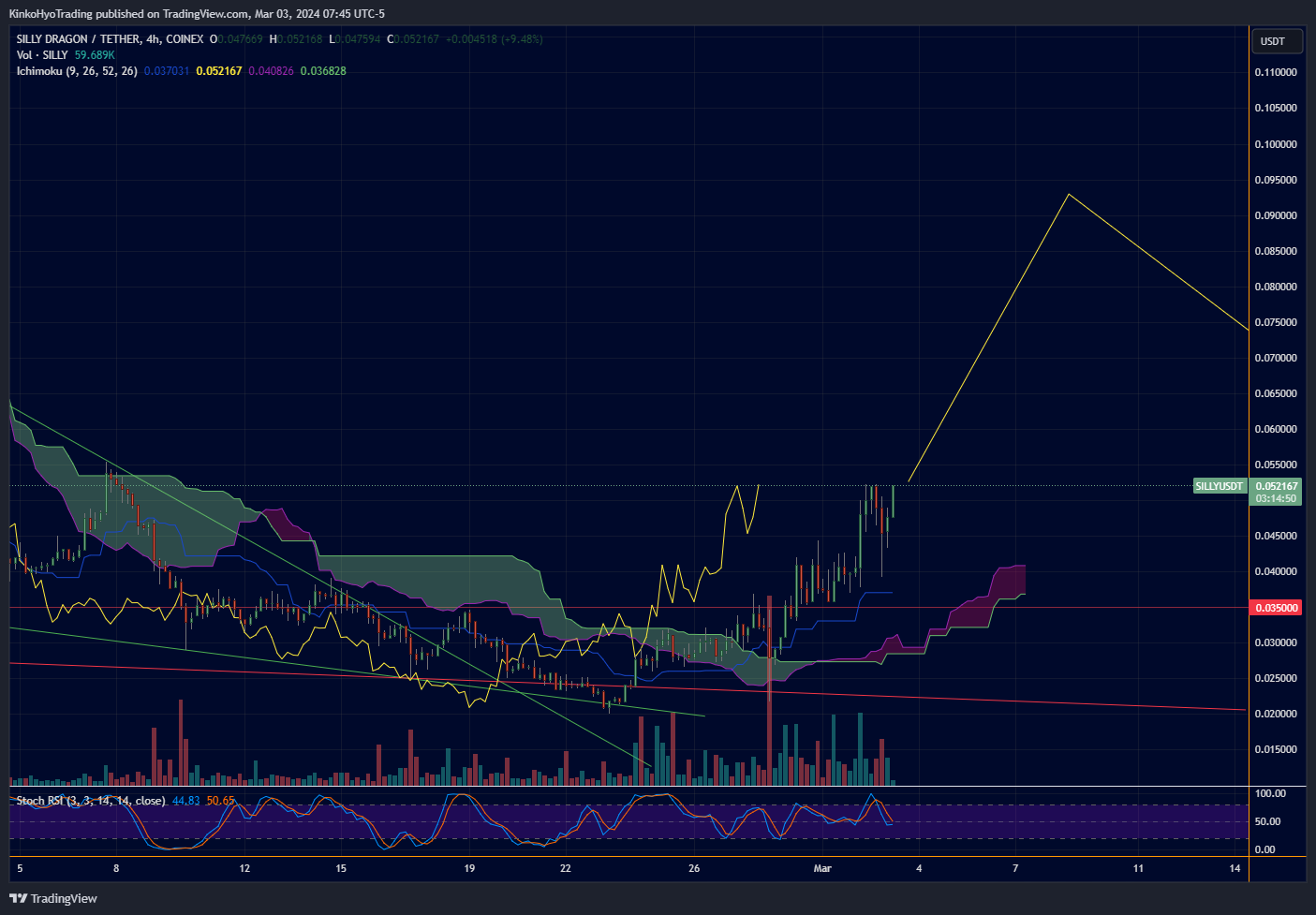Click the publisher line mentioning KinkoHyoTrading
Viewport: 1316px width, 915px height.
pos(197,14)
